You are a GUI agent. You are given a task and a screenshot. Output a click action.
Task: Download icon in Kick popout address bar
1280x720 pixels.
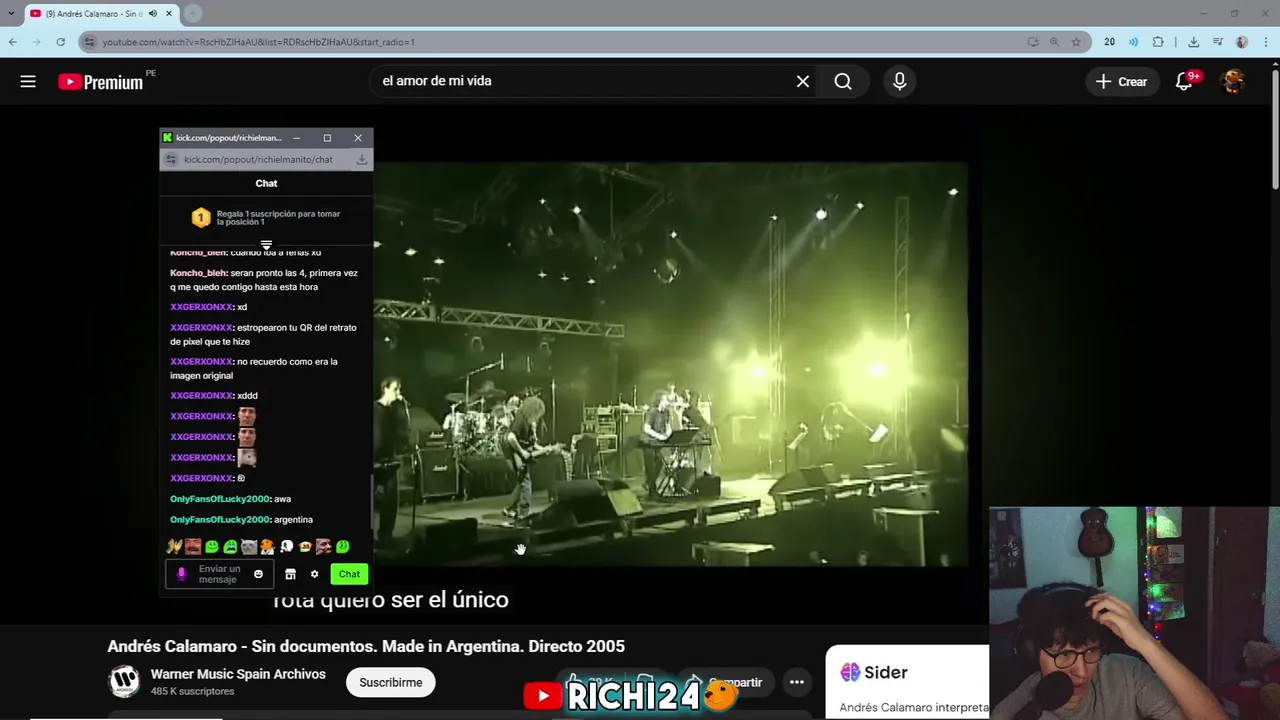coord(361,159)
